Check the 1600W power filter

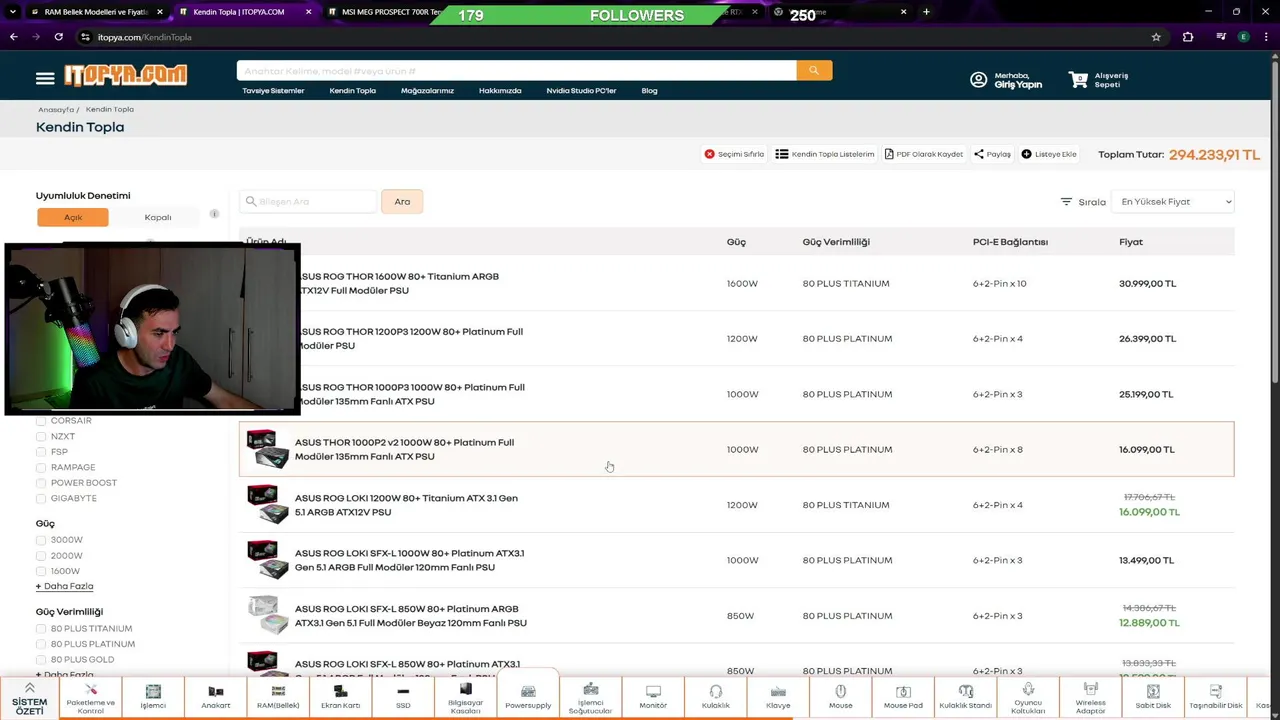41,571
